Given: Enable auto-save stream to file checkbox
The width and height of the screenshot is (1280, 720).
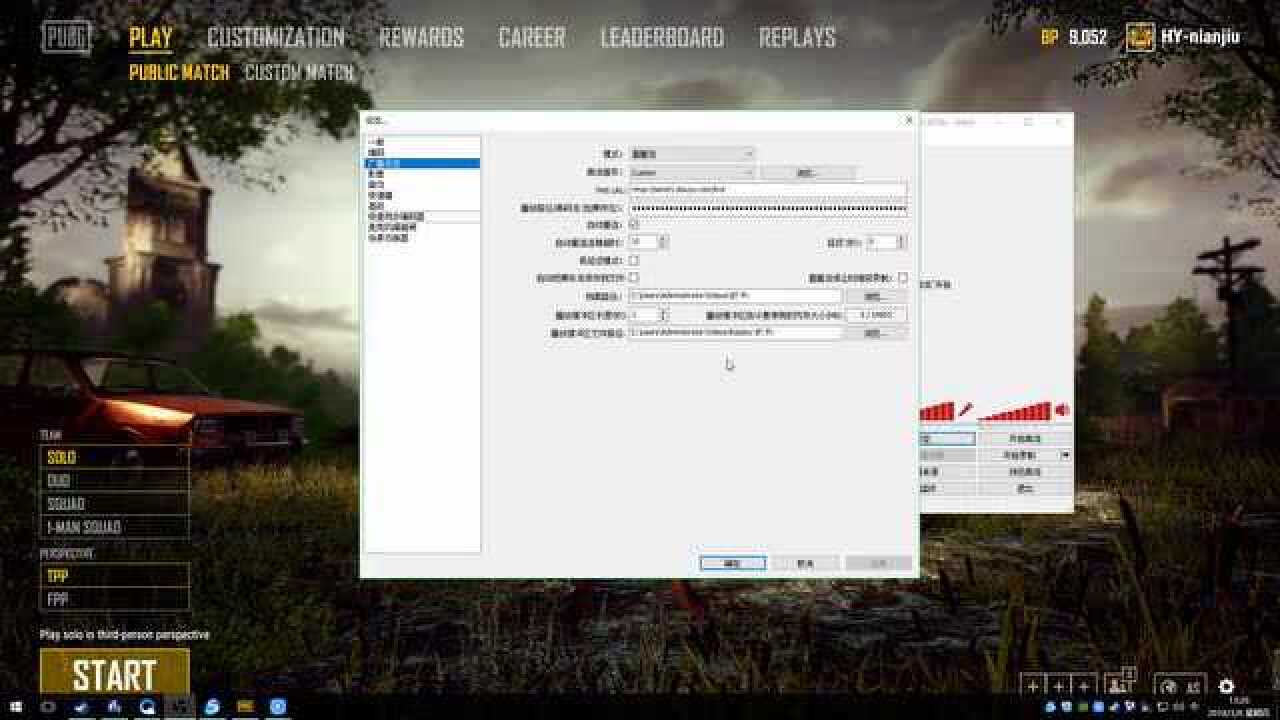Looking at the screenshot, I should (633, 277).
